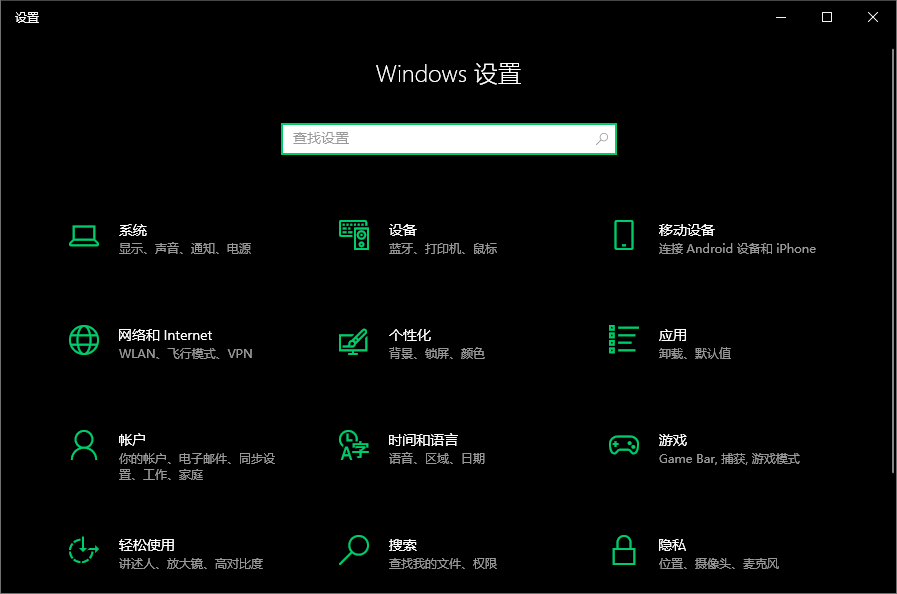Image resolution: width=897 pixels, height=594 pixels.
Task: Open the 游戏 controller icon
Action: [x=624, y=445]
